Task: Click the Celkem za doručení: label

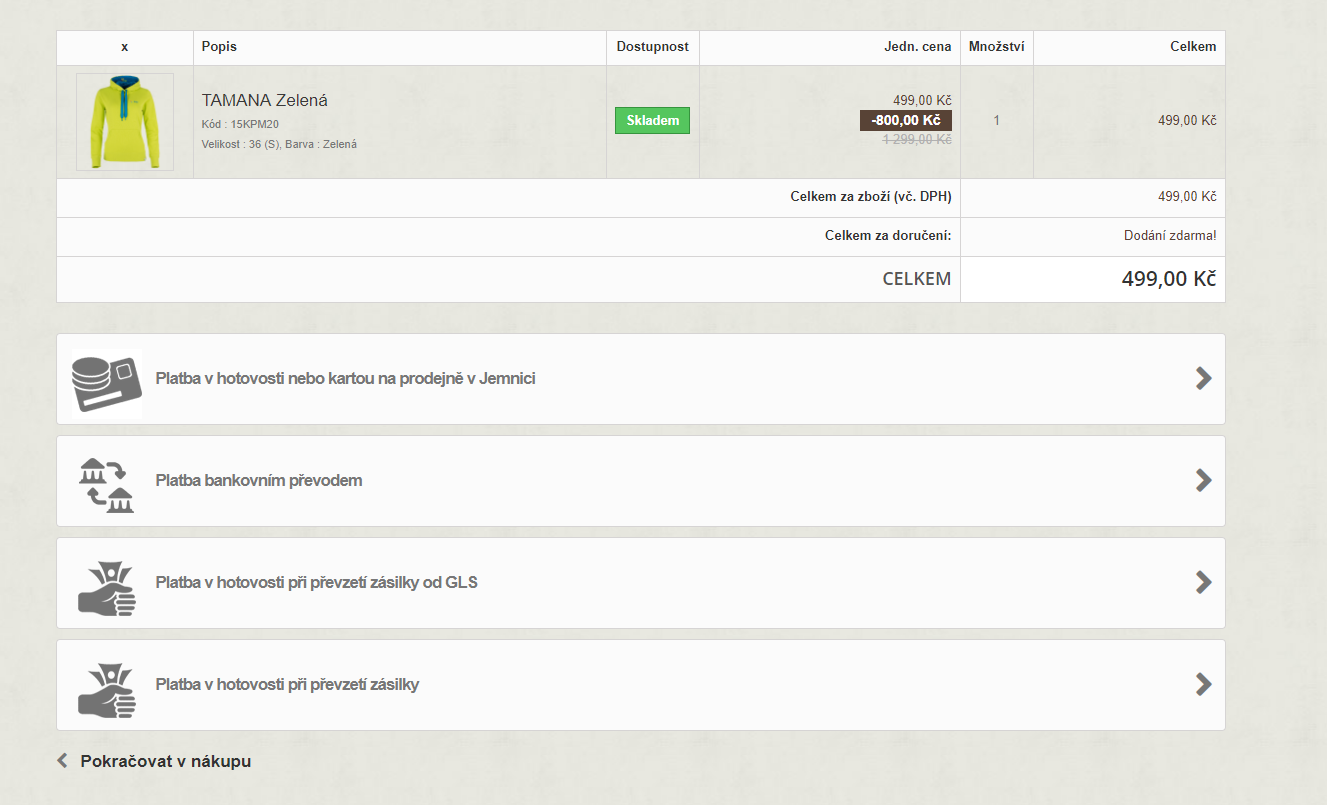Action: (x=888, y=236)
